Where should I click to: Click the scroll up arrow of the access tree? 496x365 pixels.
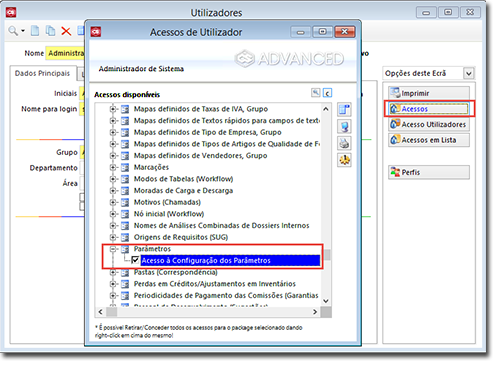(x=326, y=109)
